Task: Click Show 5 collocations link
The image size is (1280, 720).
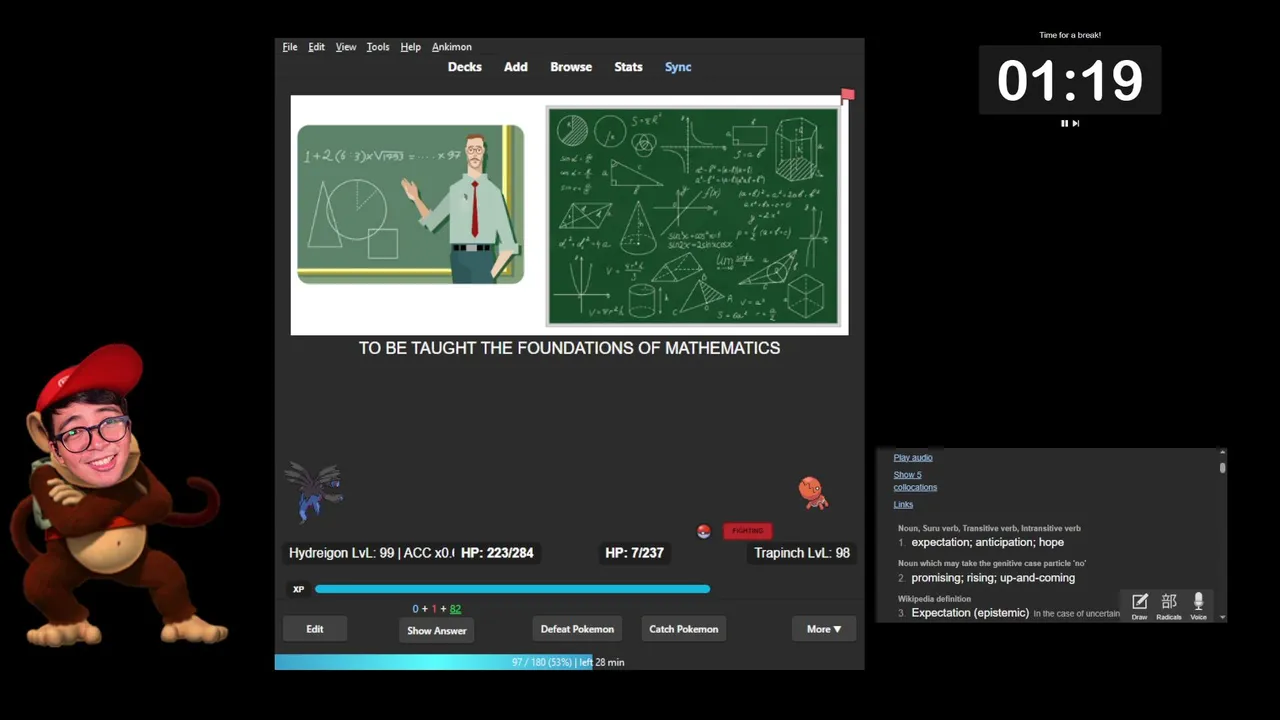Action: [915, 481]
